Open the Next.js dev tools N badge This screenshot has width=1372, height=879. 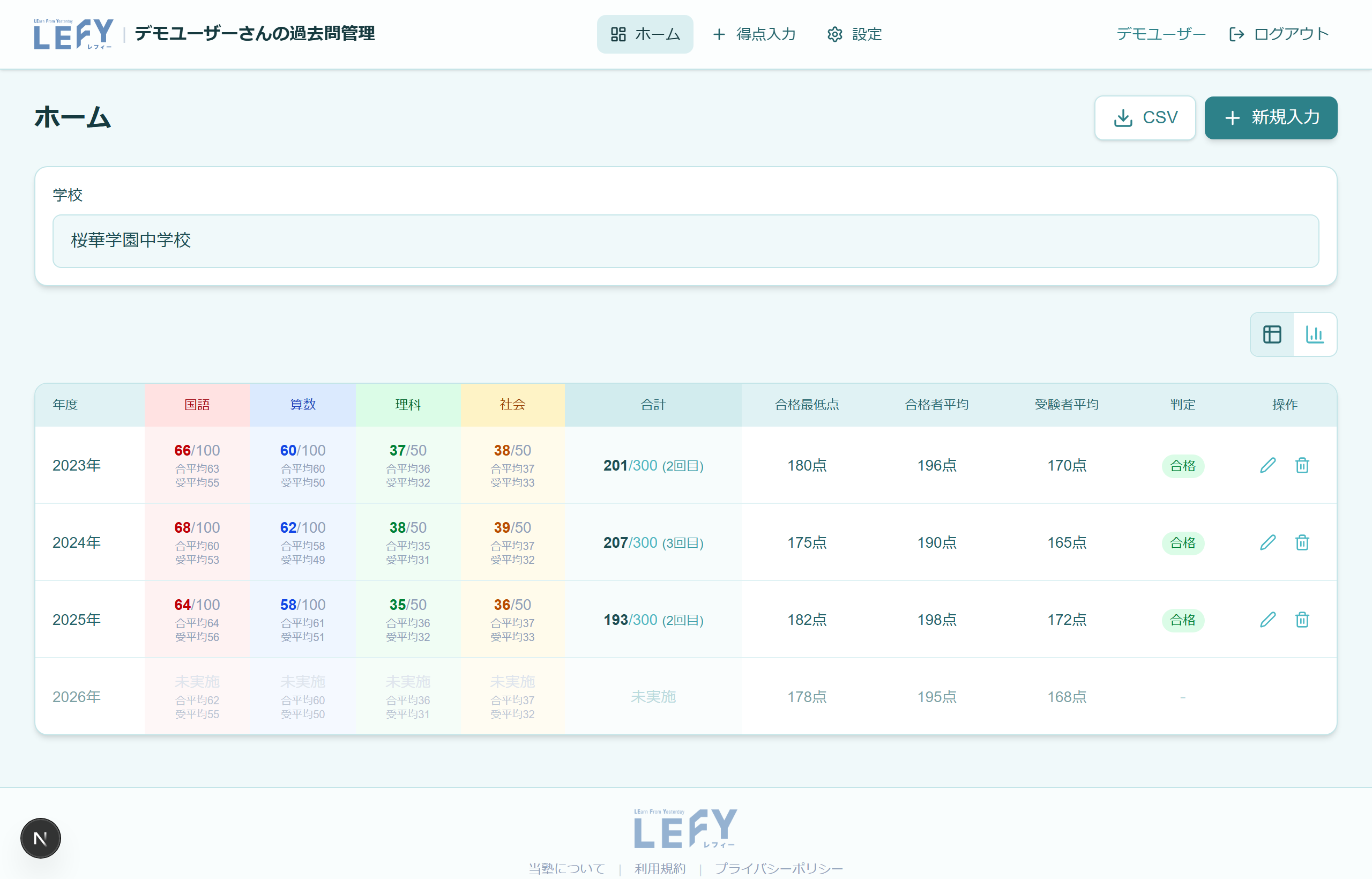pyautogui.click(x=41, y=838)
